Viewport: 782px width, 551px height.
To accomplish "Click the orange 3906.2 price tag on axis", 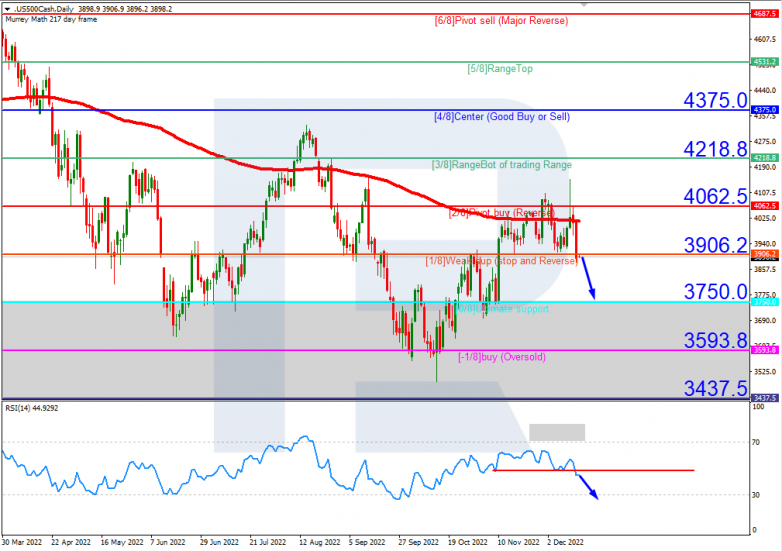I will 765,254.
